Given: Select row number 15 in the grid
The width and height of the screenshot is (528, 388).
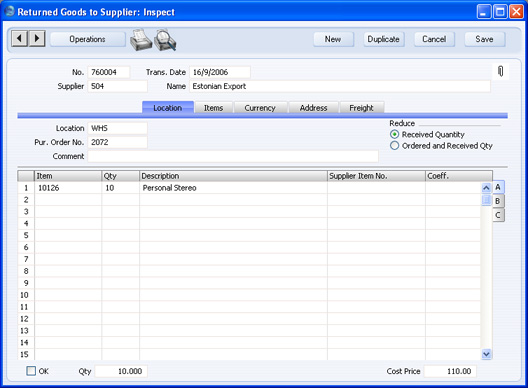Looking at the screenshot, I should [26, 354].
